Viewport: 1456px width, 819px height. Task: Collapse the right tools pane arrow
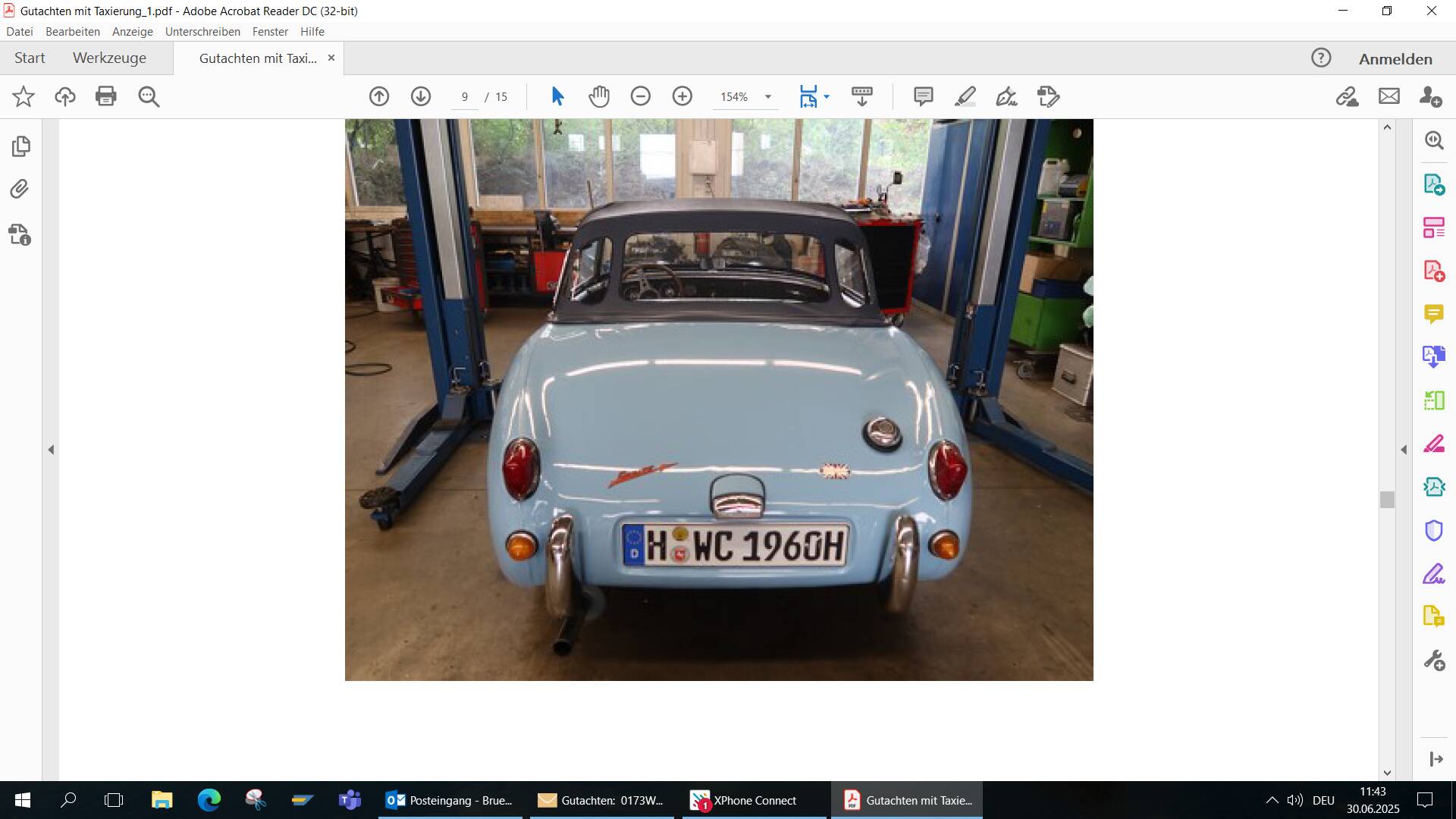click(x=1404, y=450)
